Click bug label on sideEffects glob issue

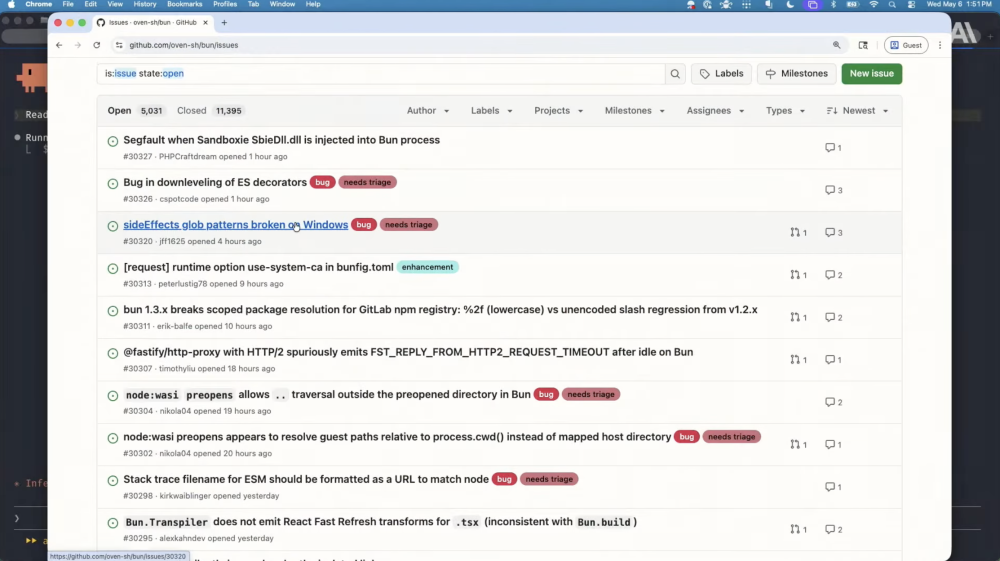point(364,225)
